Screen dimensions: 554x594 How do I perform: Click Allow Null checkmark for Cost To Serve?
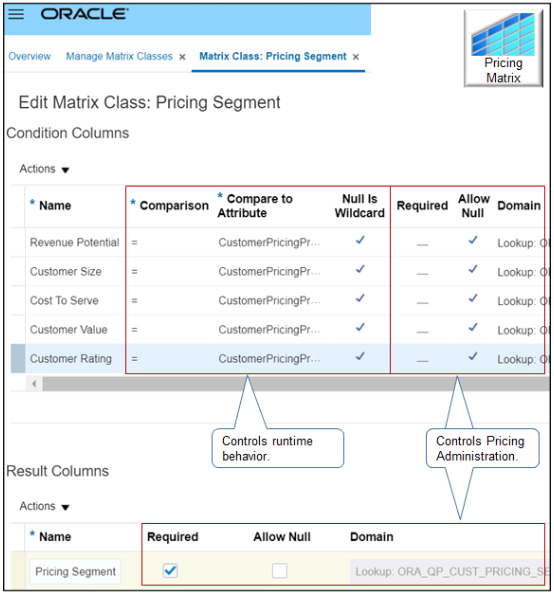coord(473,299)
